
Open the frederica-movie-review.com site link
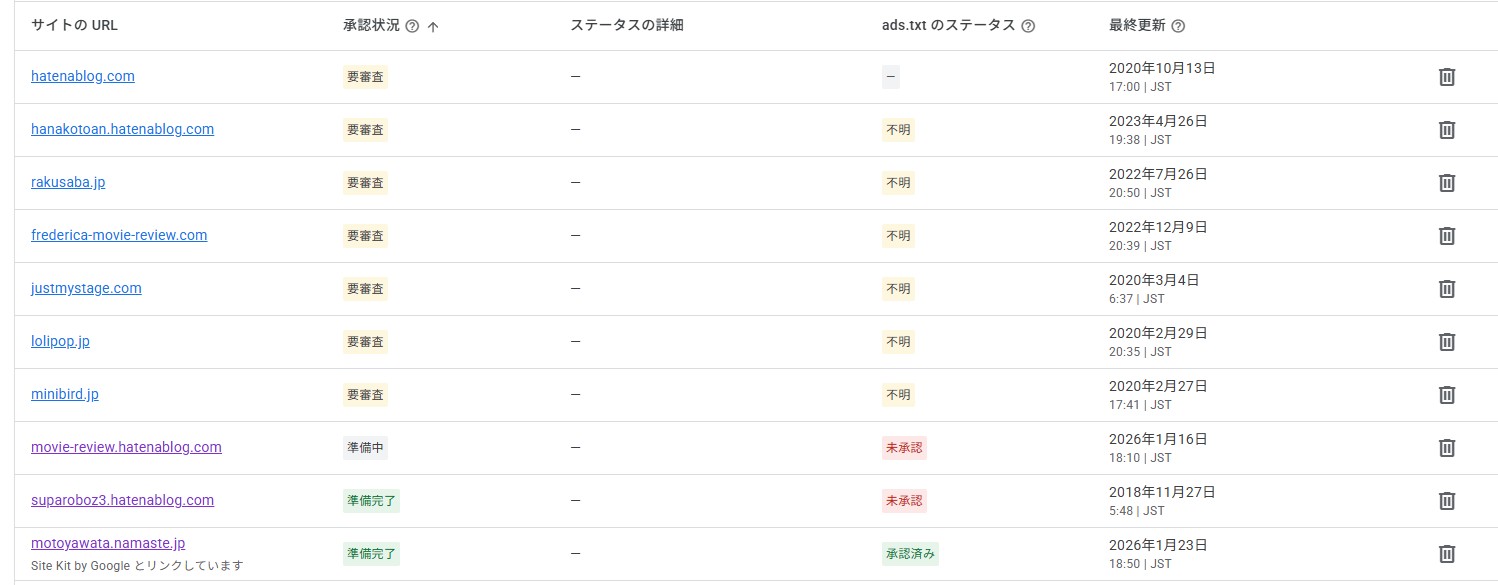click(119, 235)
